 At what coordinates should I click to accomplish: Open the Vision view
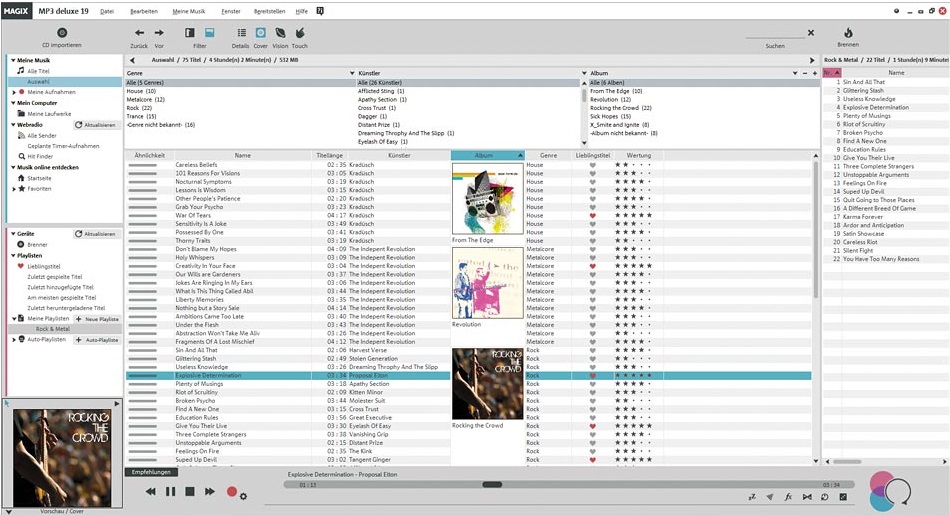pyautogui.click(x=280, y=33)
